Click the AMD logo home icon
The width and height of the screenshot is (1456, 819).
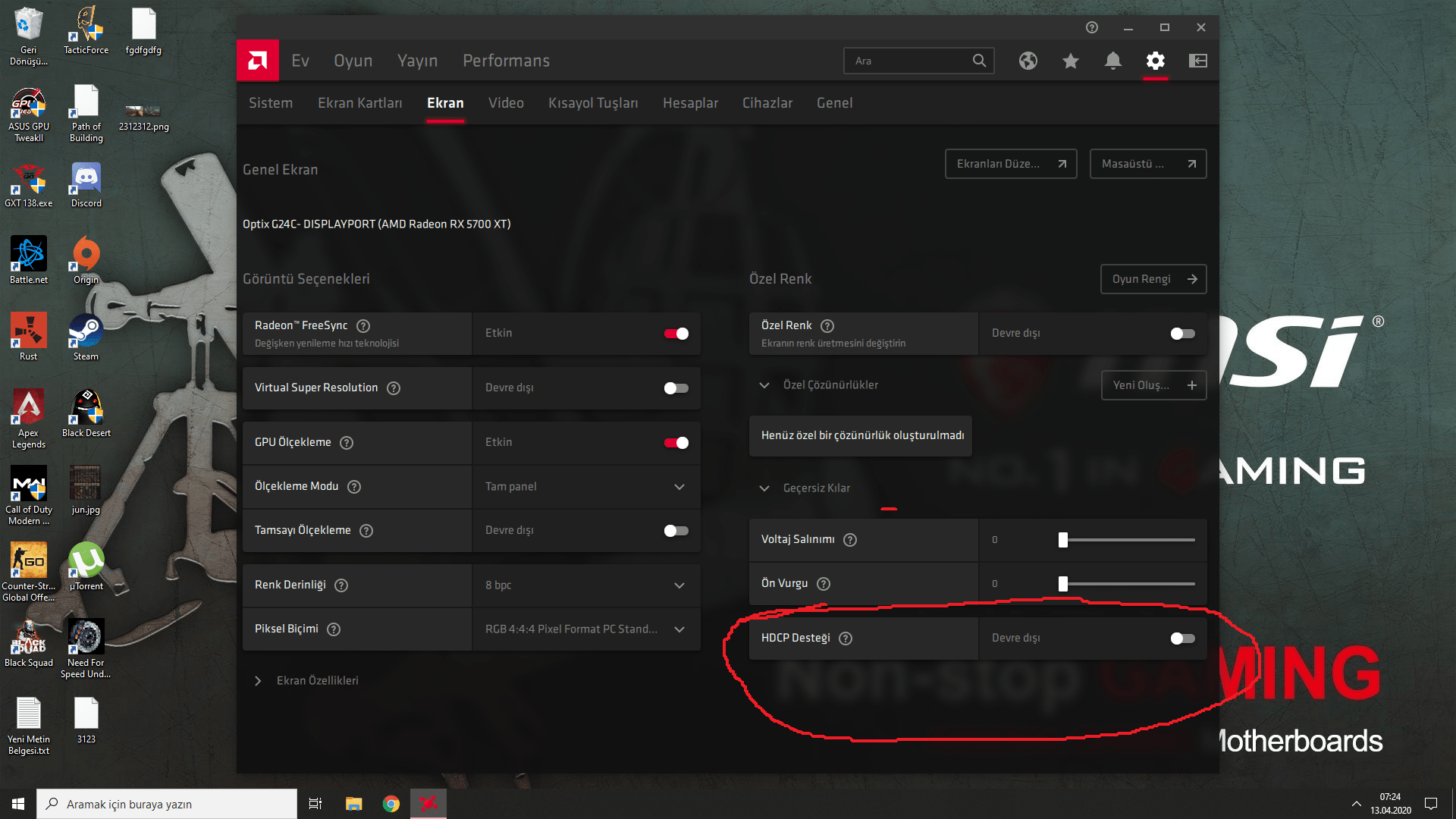(257, 61)
